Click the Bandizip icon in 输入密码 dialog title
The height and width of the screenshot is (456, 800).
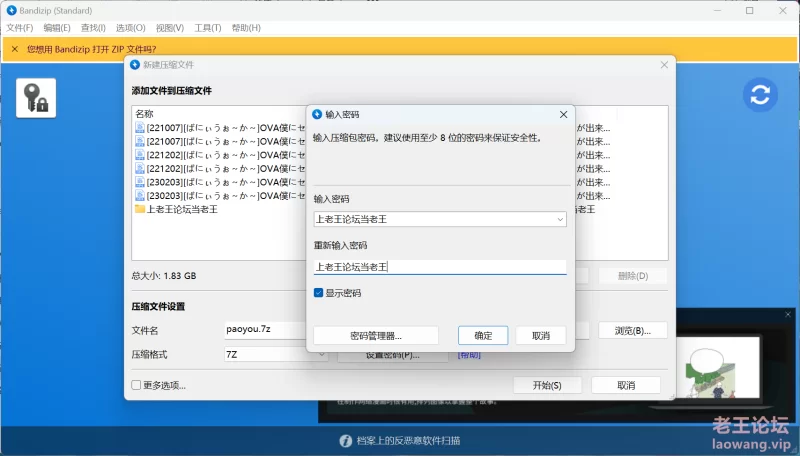point(317,114)
